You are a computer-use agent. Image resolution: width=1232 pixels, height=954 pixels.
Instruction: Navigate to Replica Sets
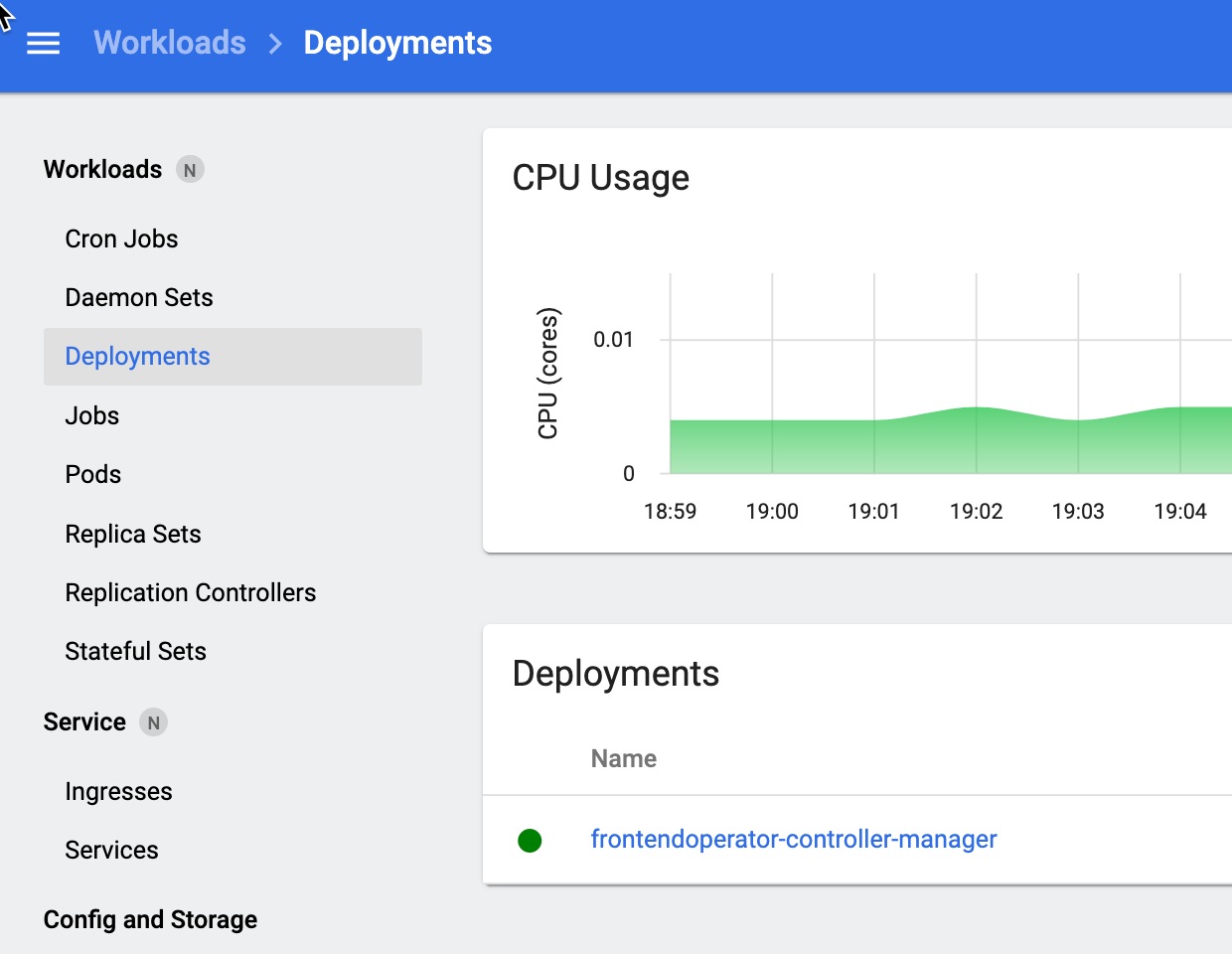point(132,534)
